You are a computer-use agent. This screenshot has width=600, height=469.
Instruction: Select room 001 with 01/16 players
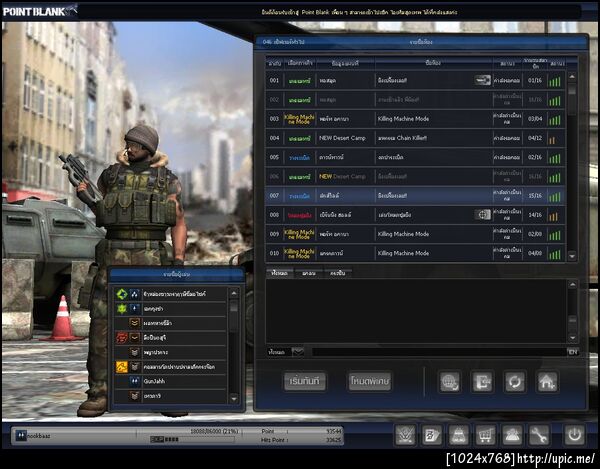coord(416,80)
